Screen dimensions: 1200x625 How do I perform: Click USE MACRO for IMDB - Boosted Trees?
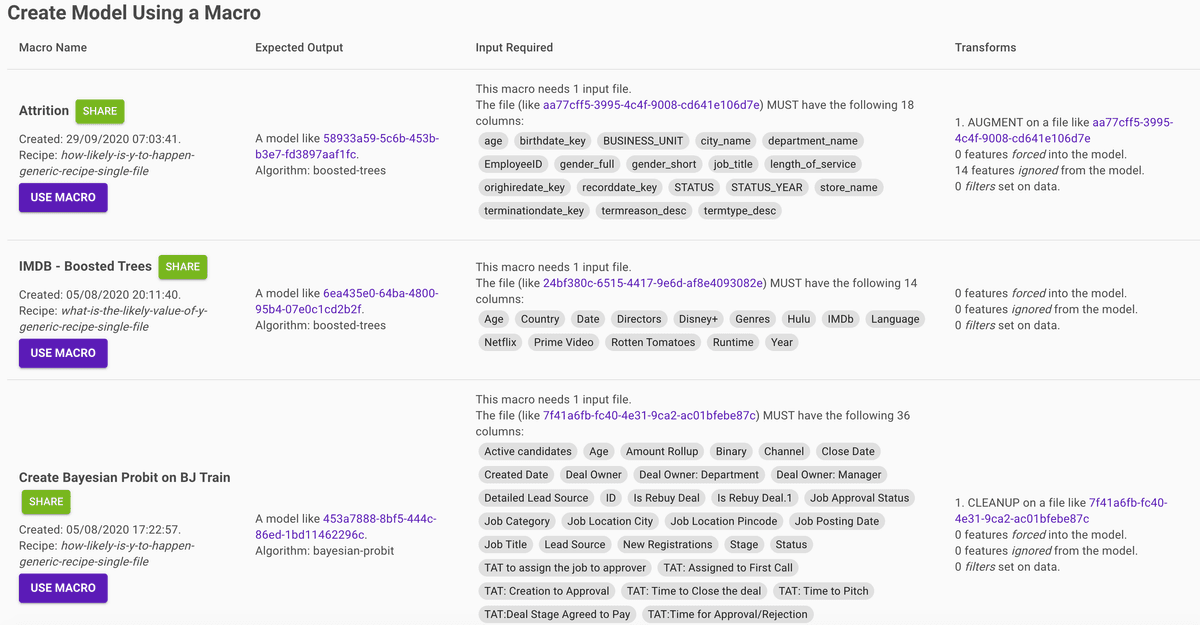63,353
